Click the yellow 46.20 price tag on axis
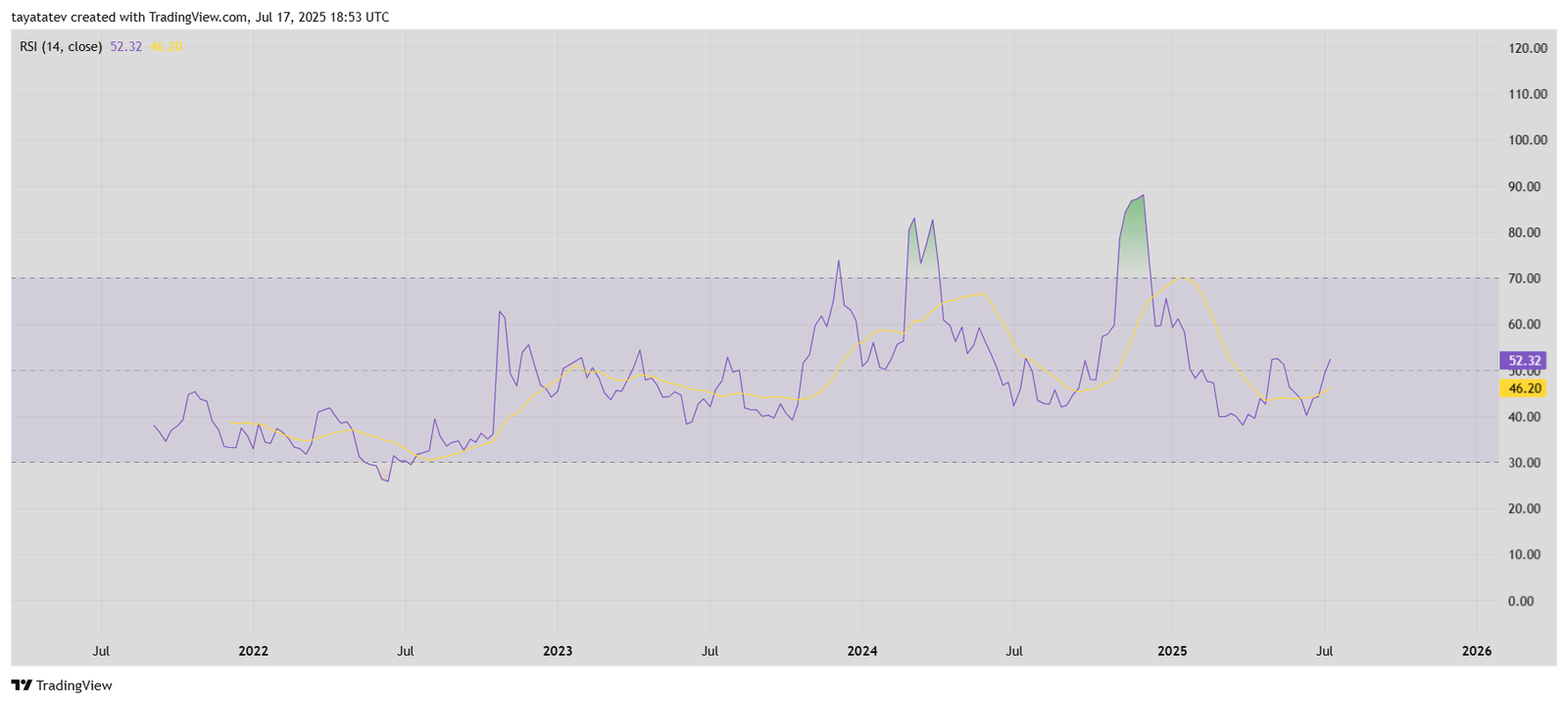 click(1524, 388)
